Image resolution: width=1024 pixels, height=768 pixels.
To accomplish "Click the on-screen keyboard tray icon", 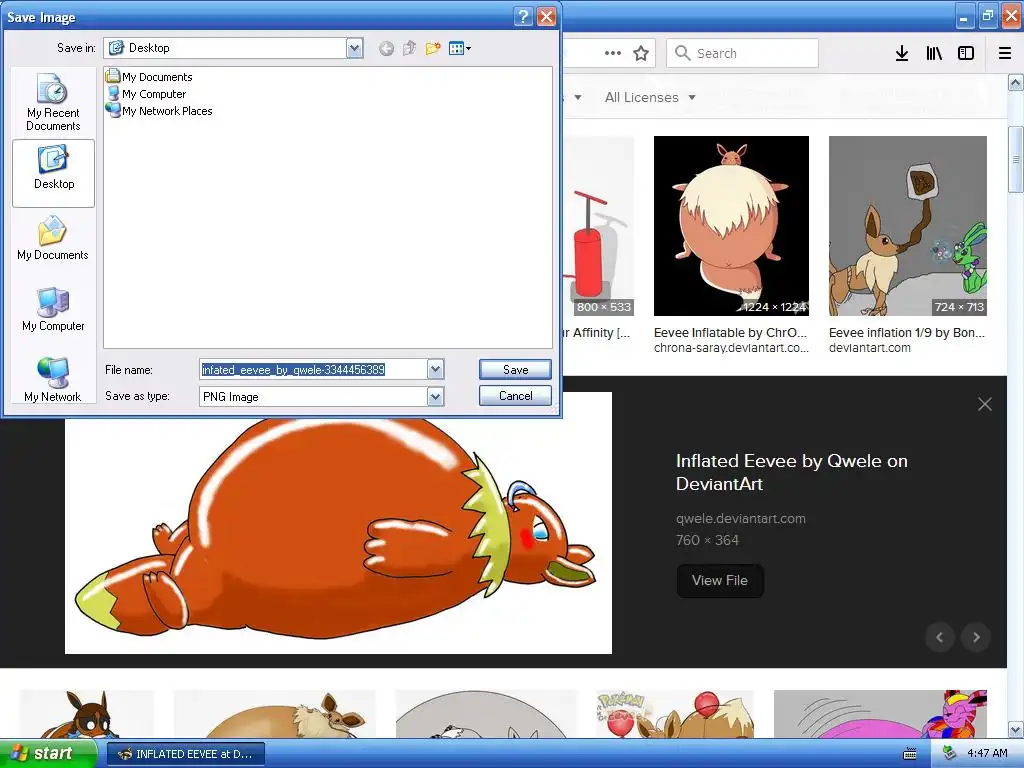I will pos(910,754).
